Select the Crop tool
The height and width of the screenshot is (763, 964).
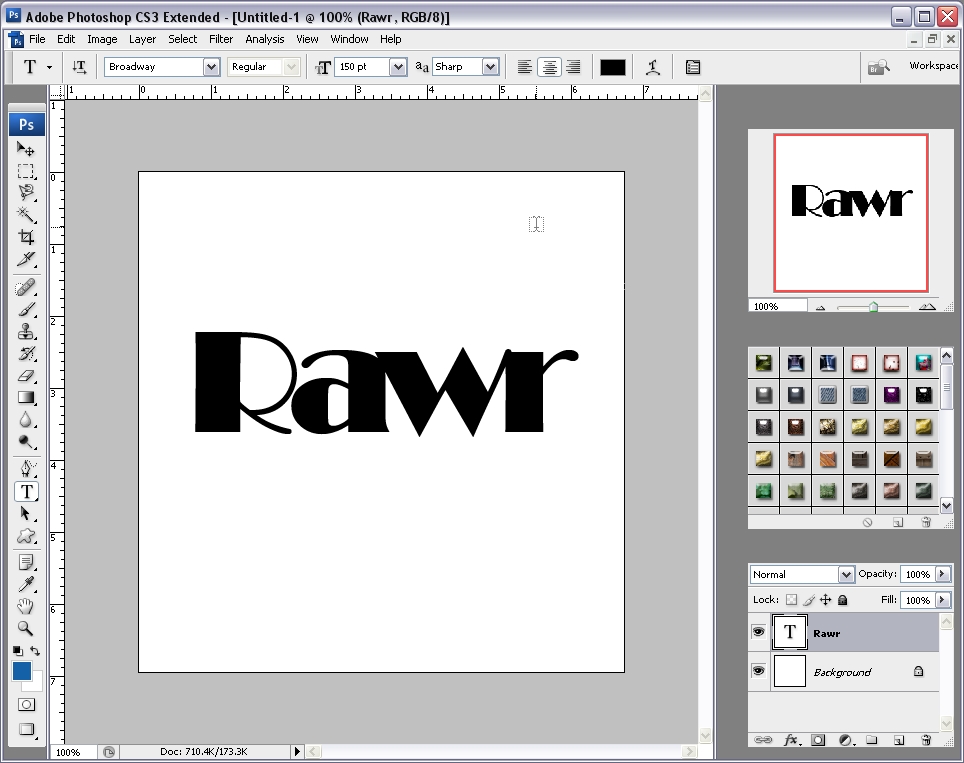(x=25, y=237)
